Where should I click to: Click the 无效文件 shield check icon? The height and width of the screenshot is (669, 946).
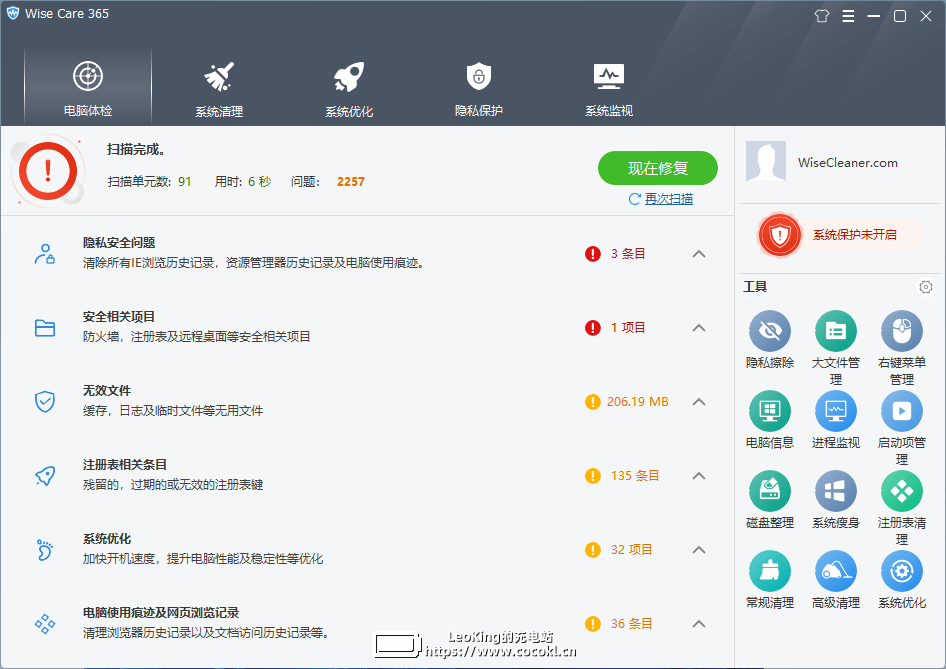(x=45, y=402)
